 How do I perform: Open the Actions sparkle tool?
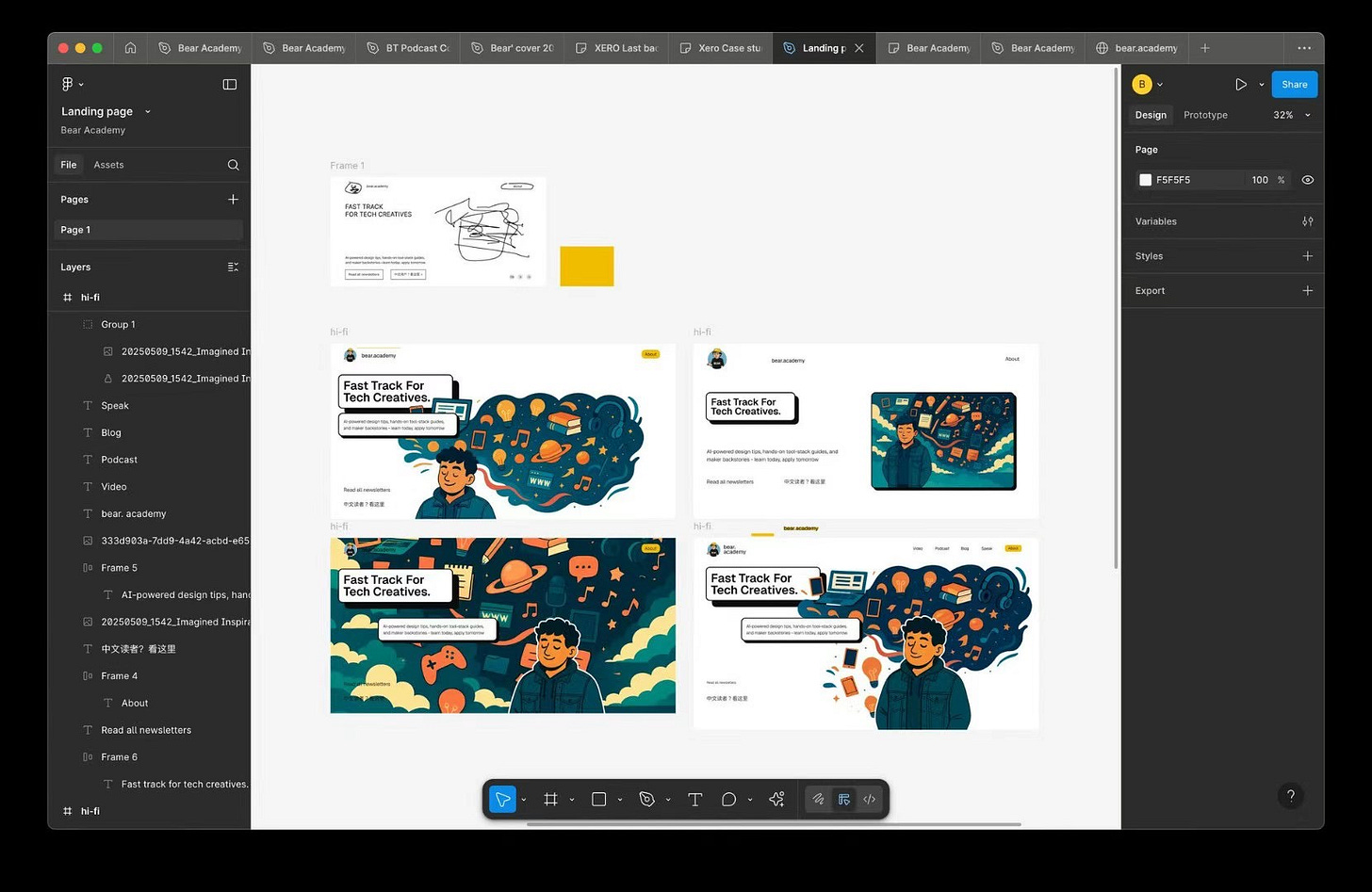[x=776, y=799]
